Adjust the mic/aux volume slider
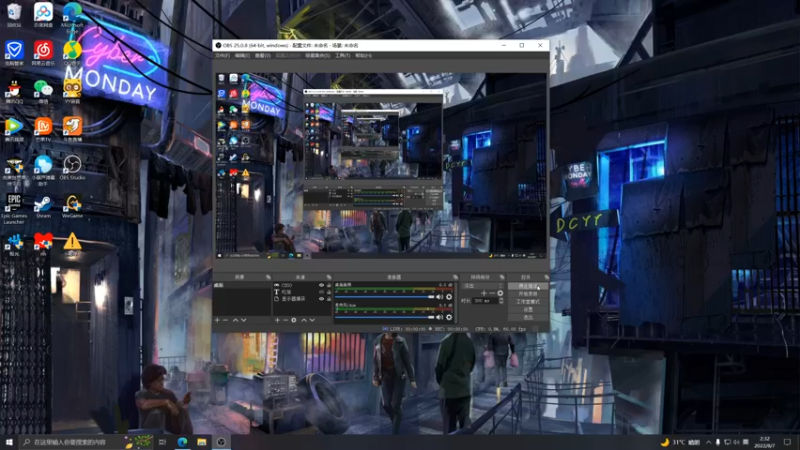This screenshot has width=800, height=450. tap(385, 317)
